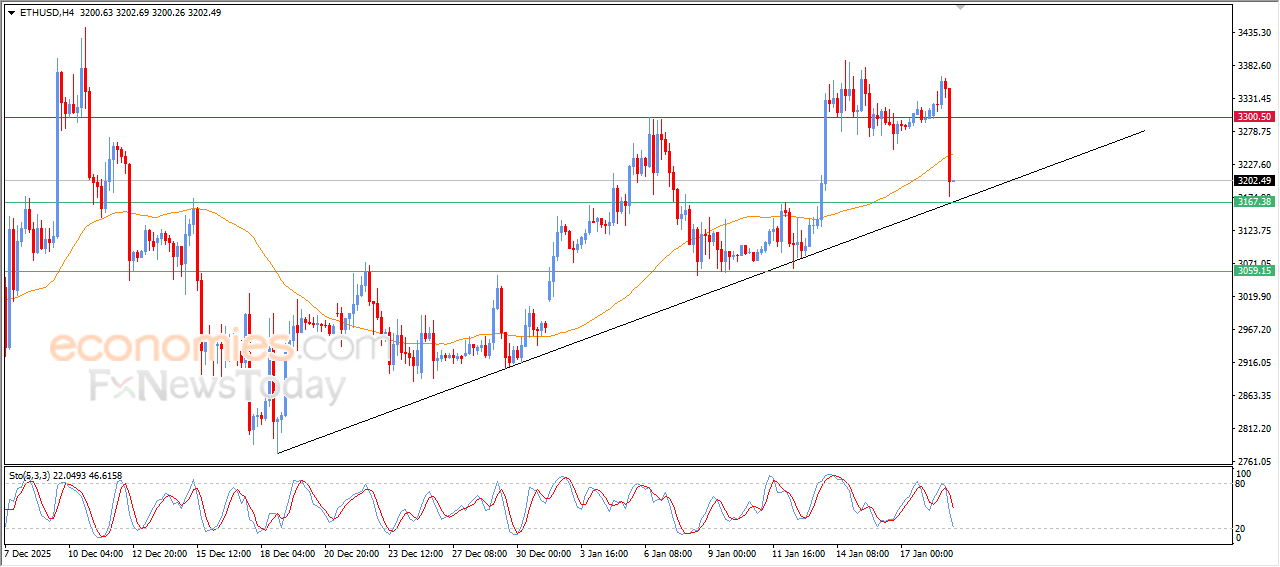Click the 30 Dec 00:00 date label
The height and width of the screenshot is (567, 1280).
(x=543, y=553)
